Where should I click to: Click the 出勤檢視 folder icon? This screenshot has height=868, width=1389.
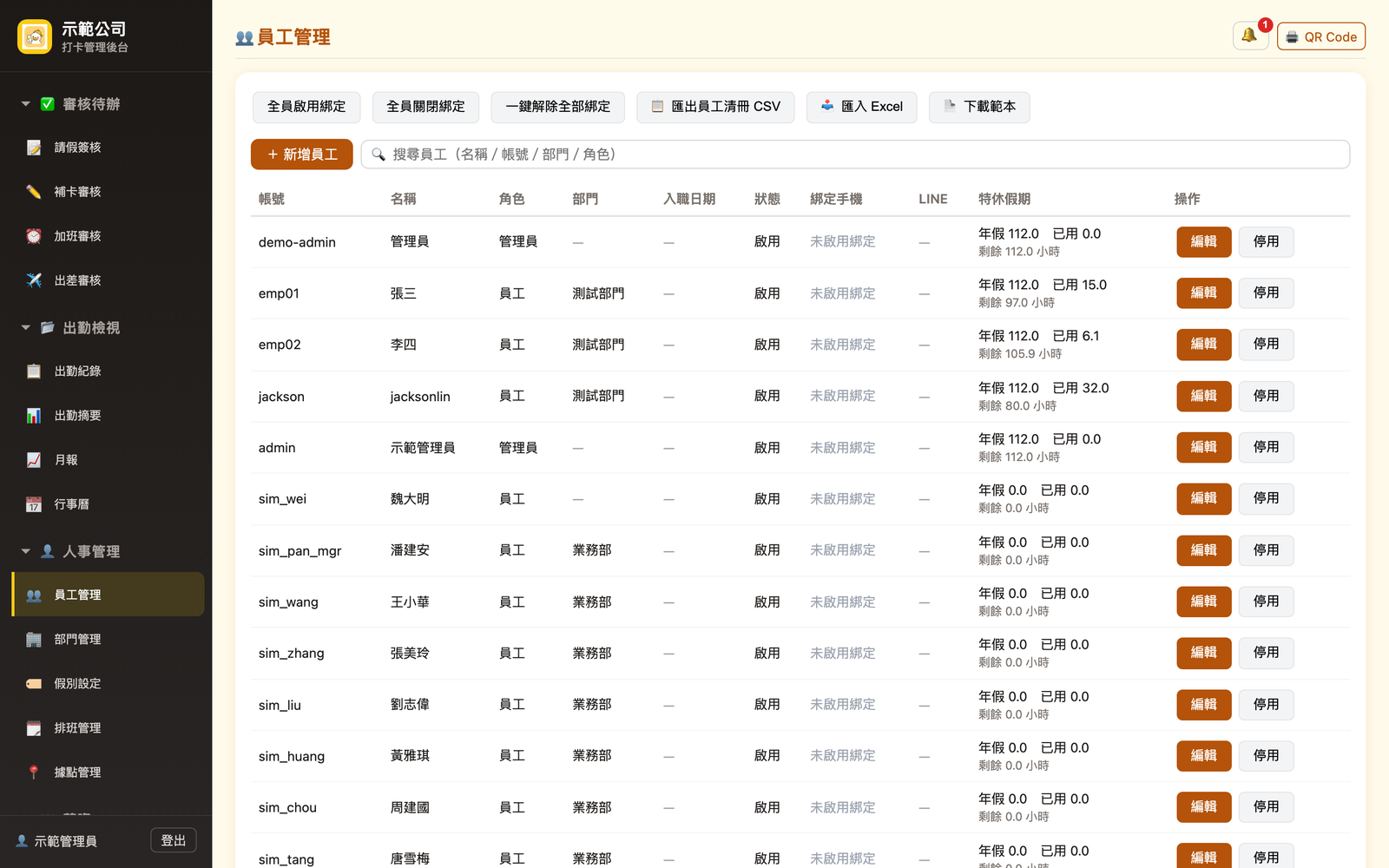point(48,327)
